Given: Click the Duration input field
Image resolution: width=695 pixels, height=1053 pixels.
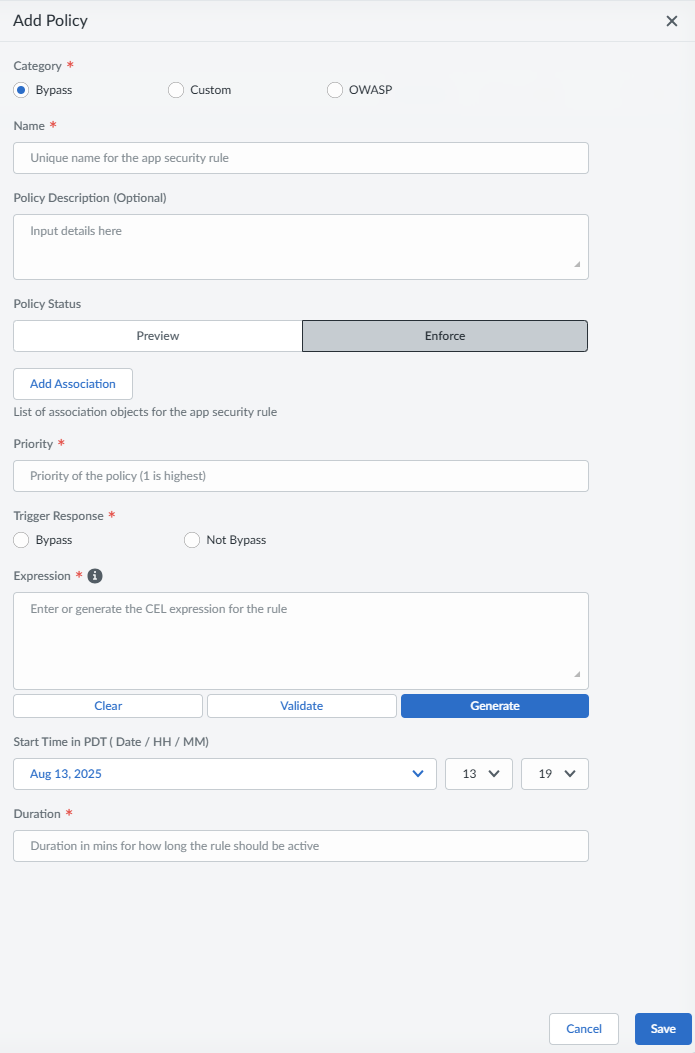Looking at the screenshot, I should coord(300,846).
